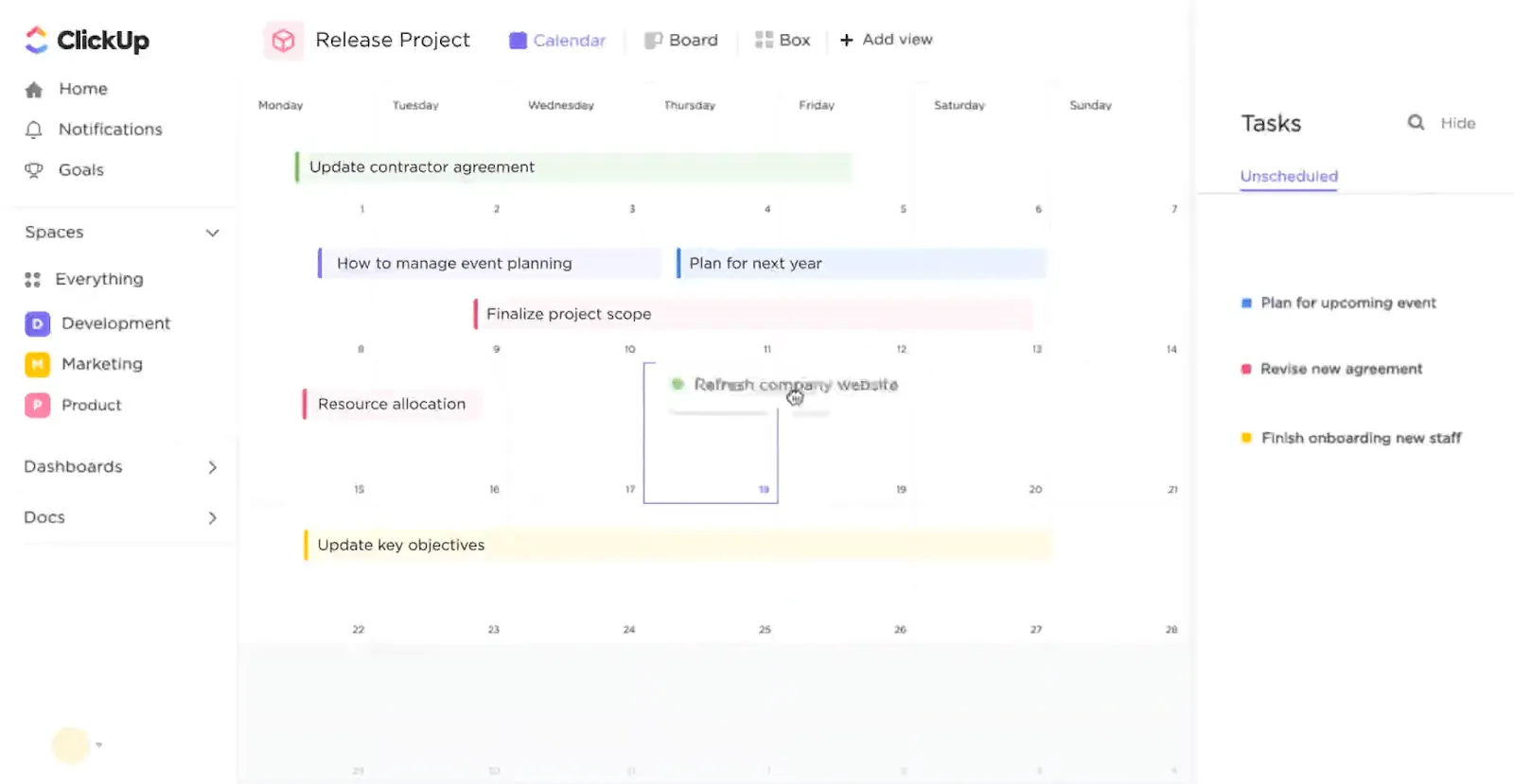Screen dimensions: 1514x784
Task: Click the Calendar view icon
Action: click(518, 41)
